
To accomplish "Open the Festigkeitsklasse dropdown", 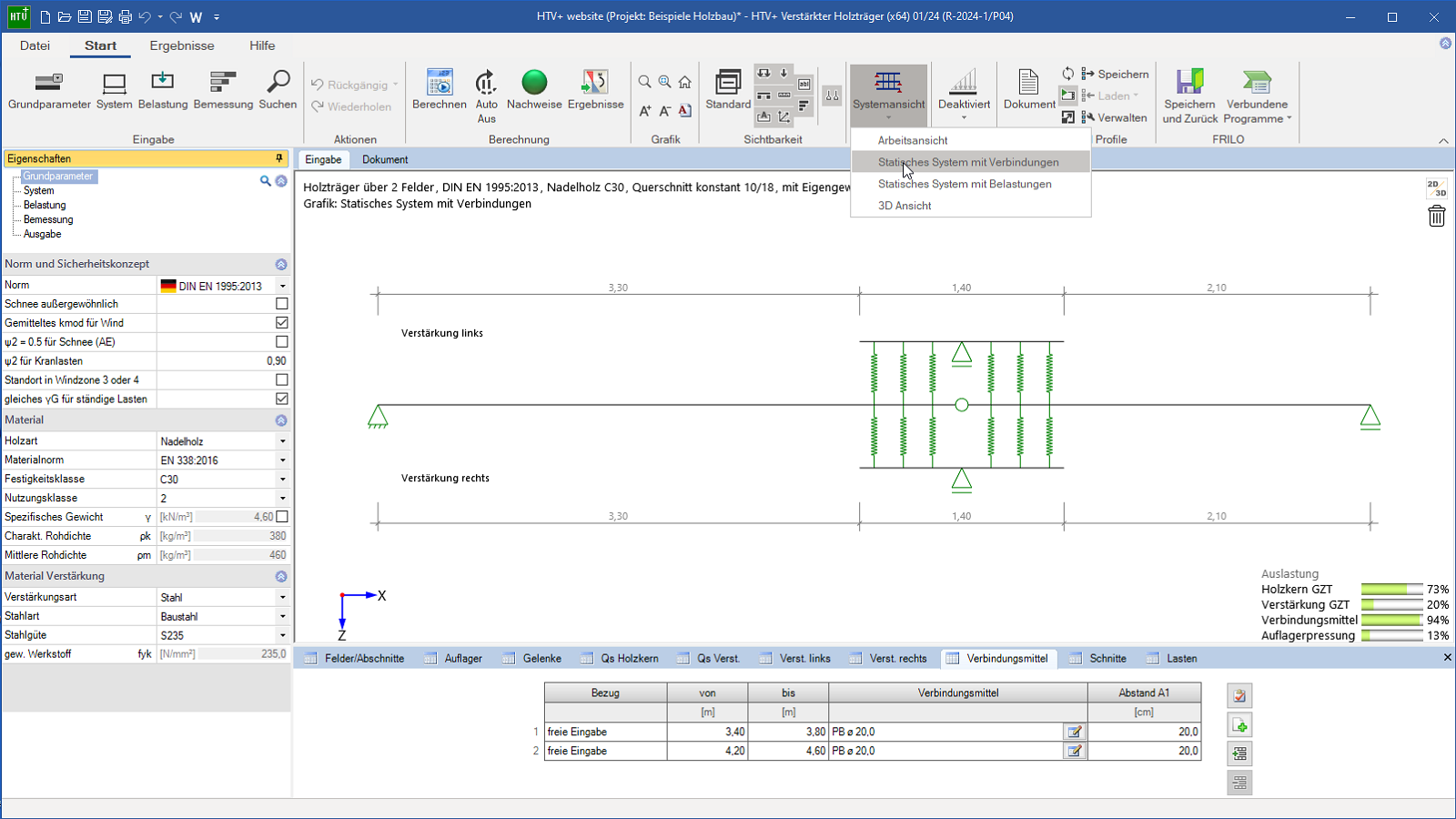I will 283,480.
